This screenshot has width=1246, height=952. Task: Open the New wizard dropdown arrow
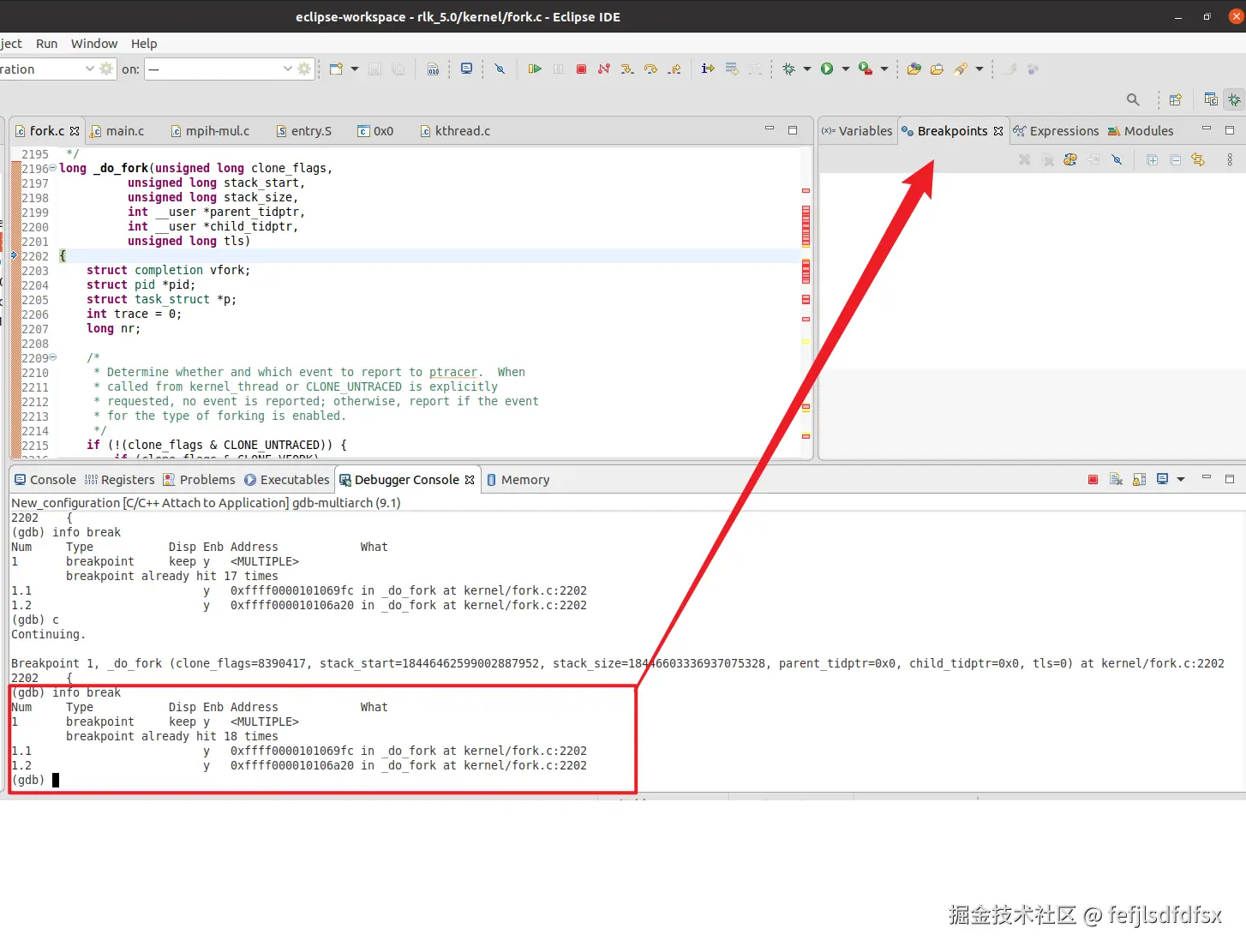(355, 69)
